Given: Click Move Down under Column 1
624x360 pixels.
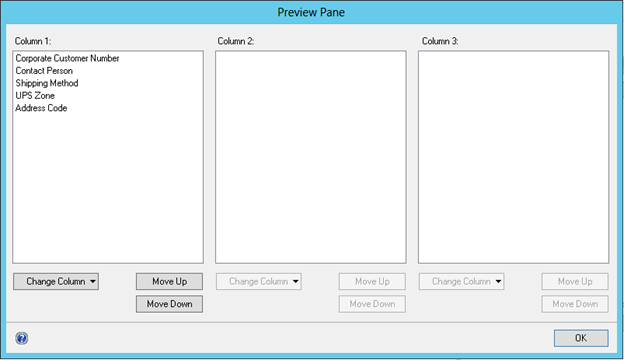Looking at the screenshot, I should click(x=169, y=304).
